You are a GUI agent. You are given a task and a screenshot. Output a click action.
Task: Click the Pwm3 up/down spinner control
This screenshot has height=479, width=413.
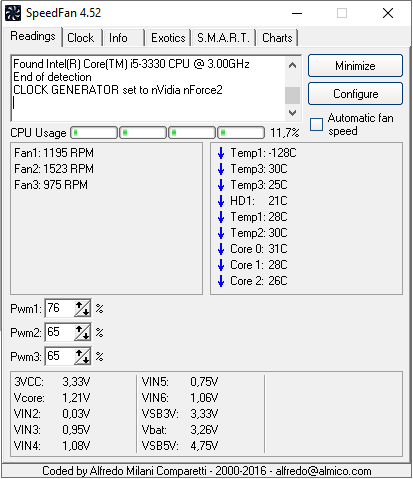(x=82, y=356)
